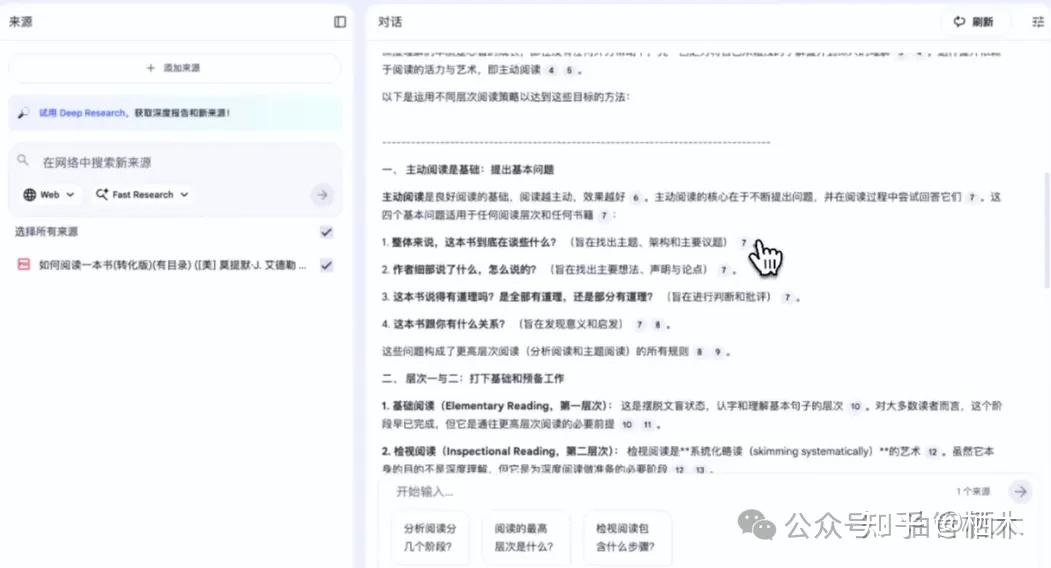The width and height of the screenshot is (1051, 568).
Task: Send message with chat arrow button
Action: pyautogui.click(x=1019, y=491)
